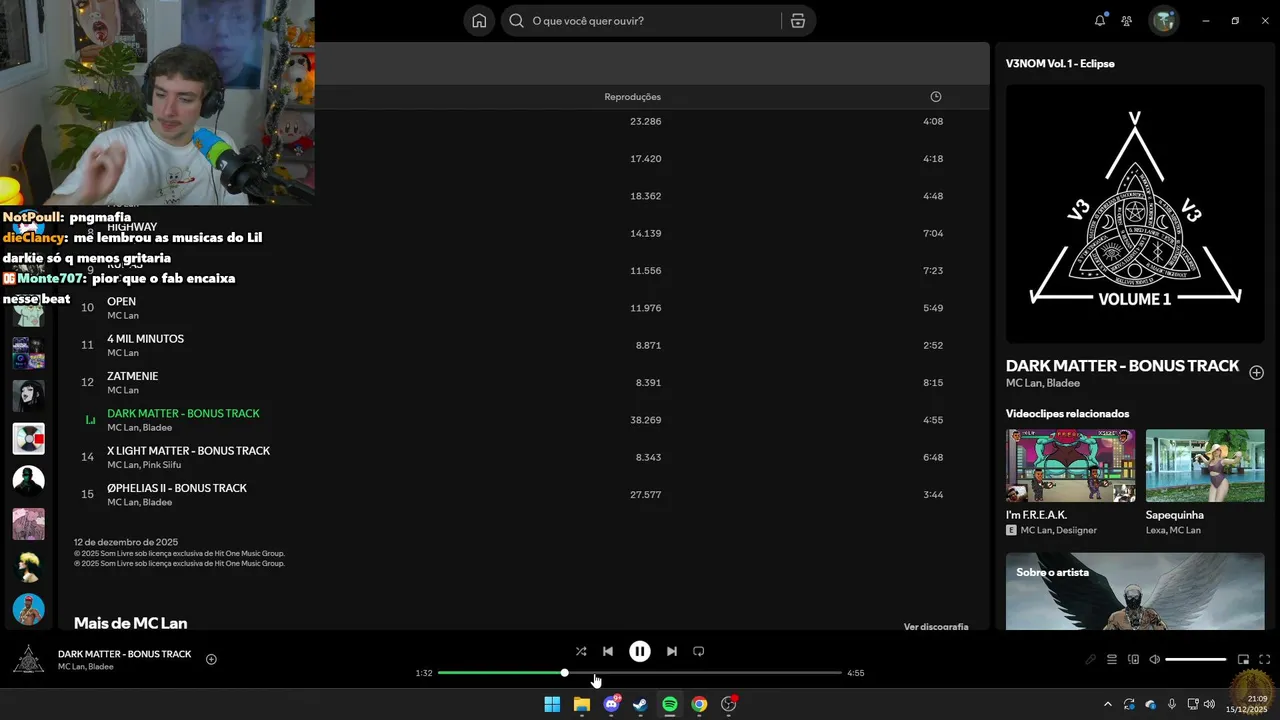The width and height of the screenshot is (1280, 720).
Task: Sort tracks by duration clock icon
Action: (936, 97)
